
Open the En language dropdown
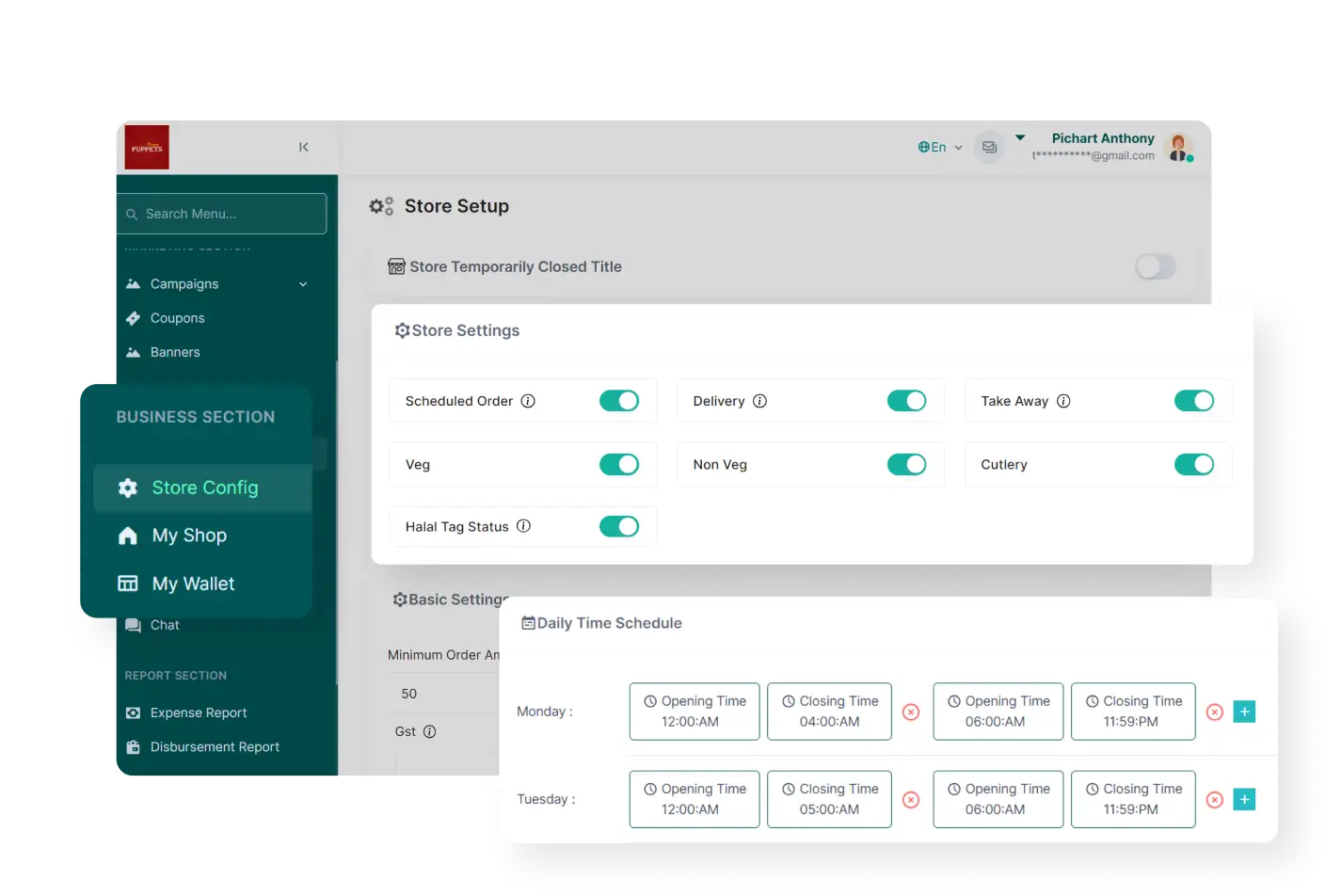[940, 147]
